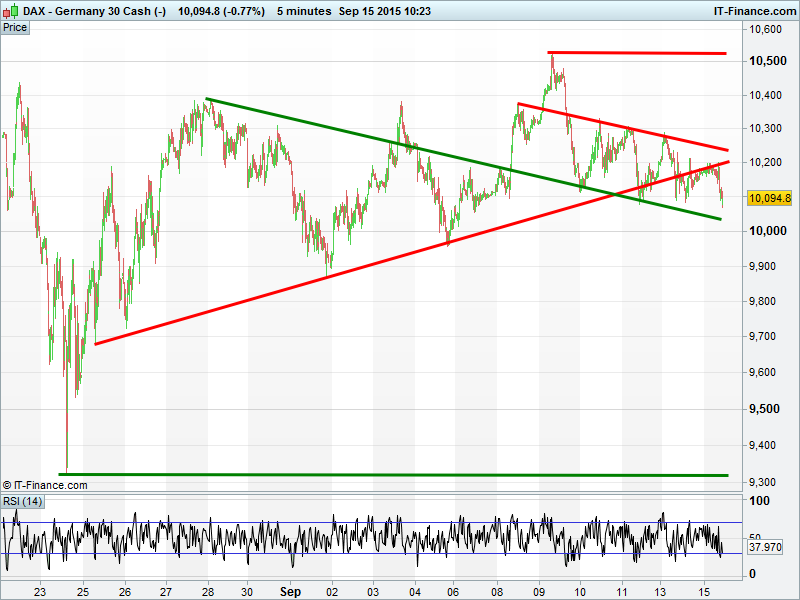Click the © IT-Finance.com copyright text
Image resolution: width=800 pixels, height=600 pixels.
(x=45, y=485)
